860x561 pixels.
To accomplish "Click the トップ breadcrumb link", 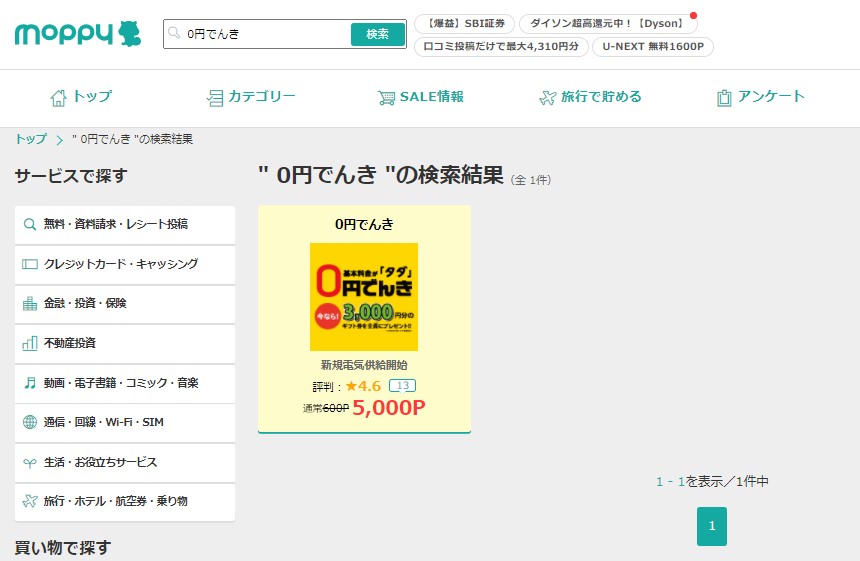I will click(31, 139).
